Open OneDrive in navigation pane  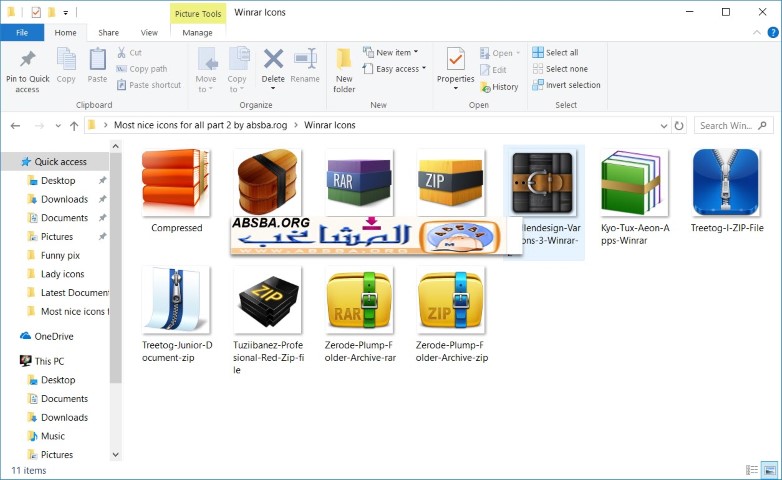[47, 336]
